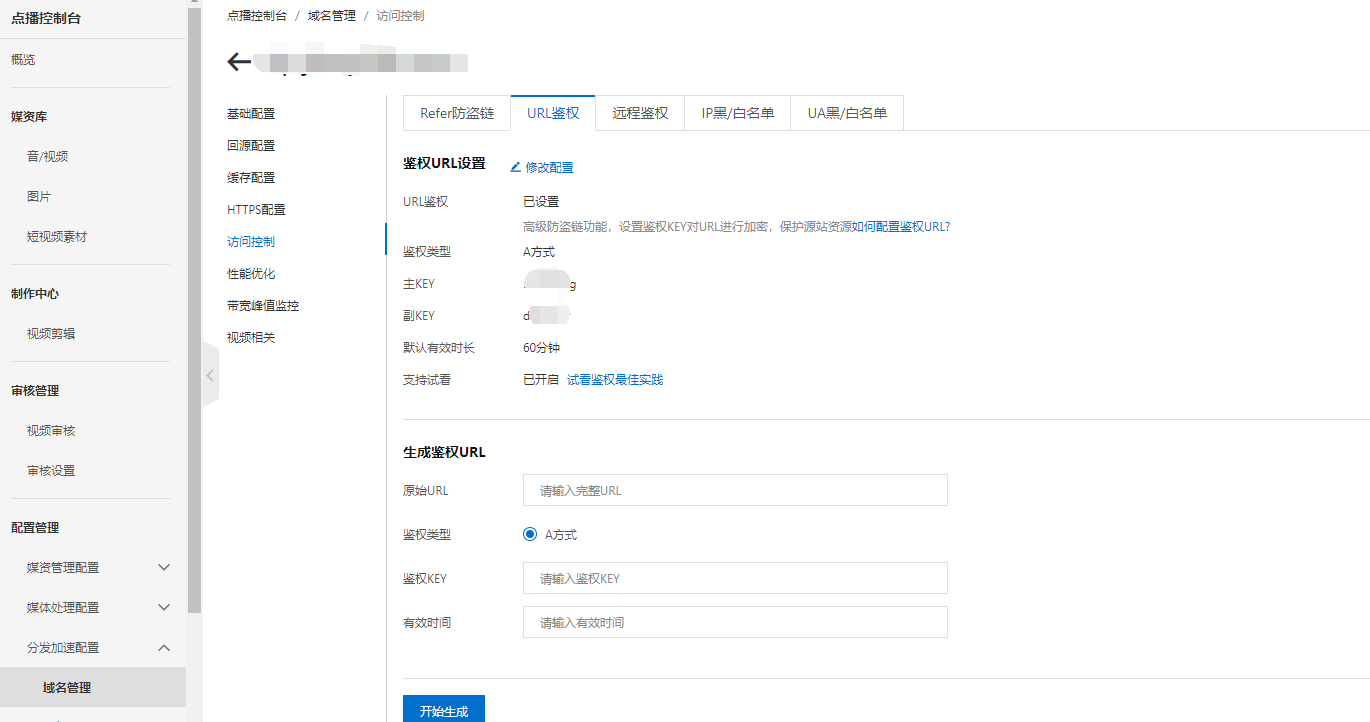The image size is (1370, 722).
Task: Open the 远程鉴权 tab
Action: pos(640,113)
